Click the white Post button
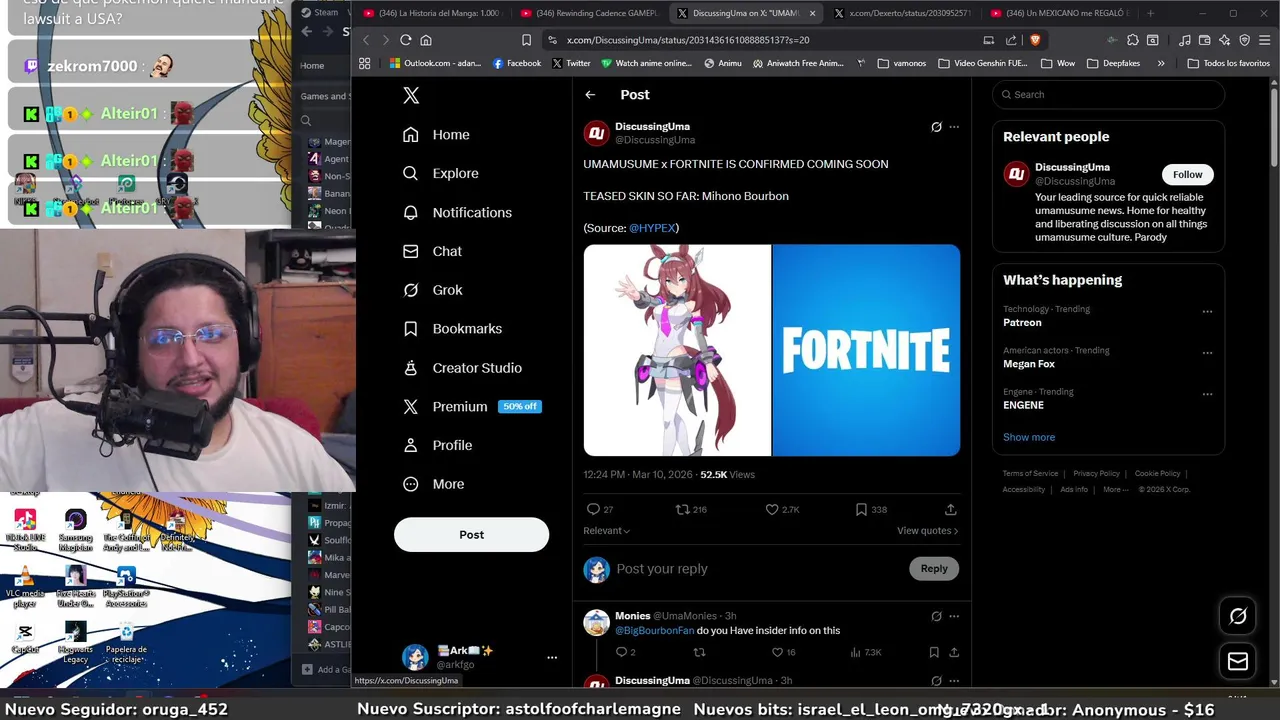Screen dimensions: 1280x720 (x=471, y=535)
